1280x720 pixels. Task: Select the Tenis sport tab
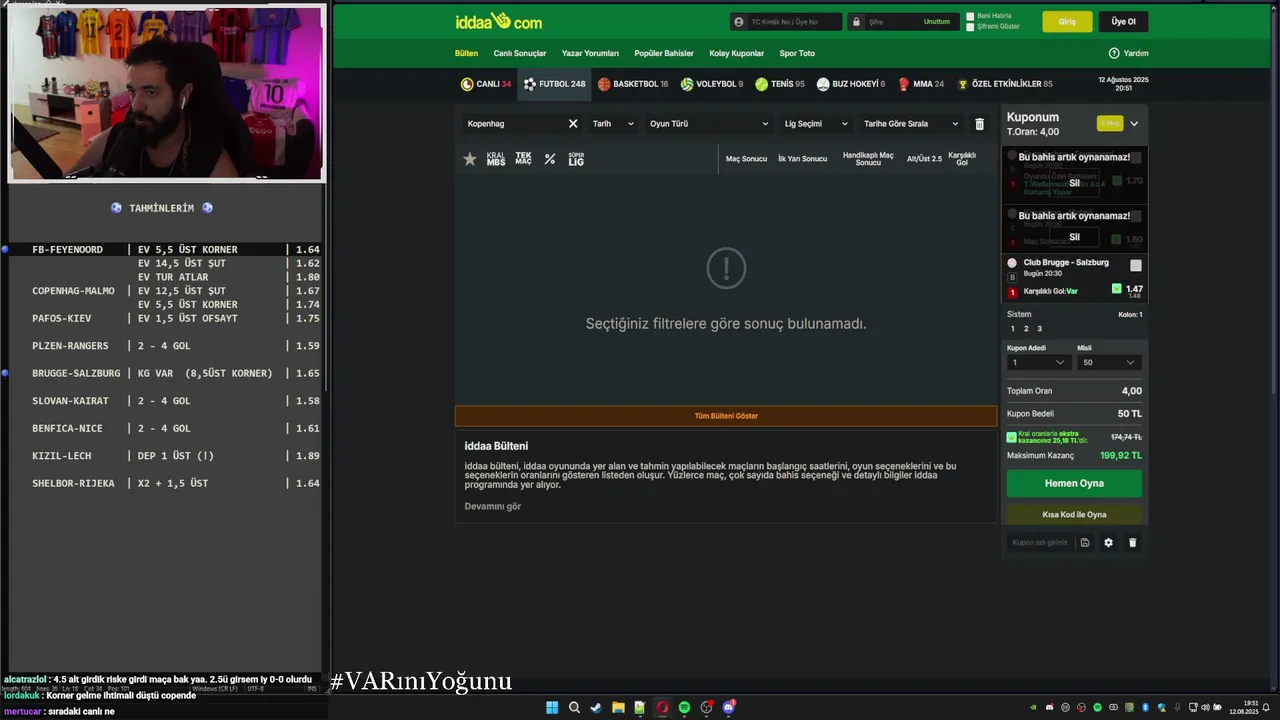pyautogui.click(x=780, y=84)
